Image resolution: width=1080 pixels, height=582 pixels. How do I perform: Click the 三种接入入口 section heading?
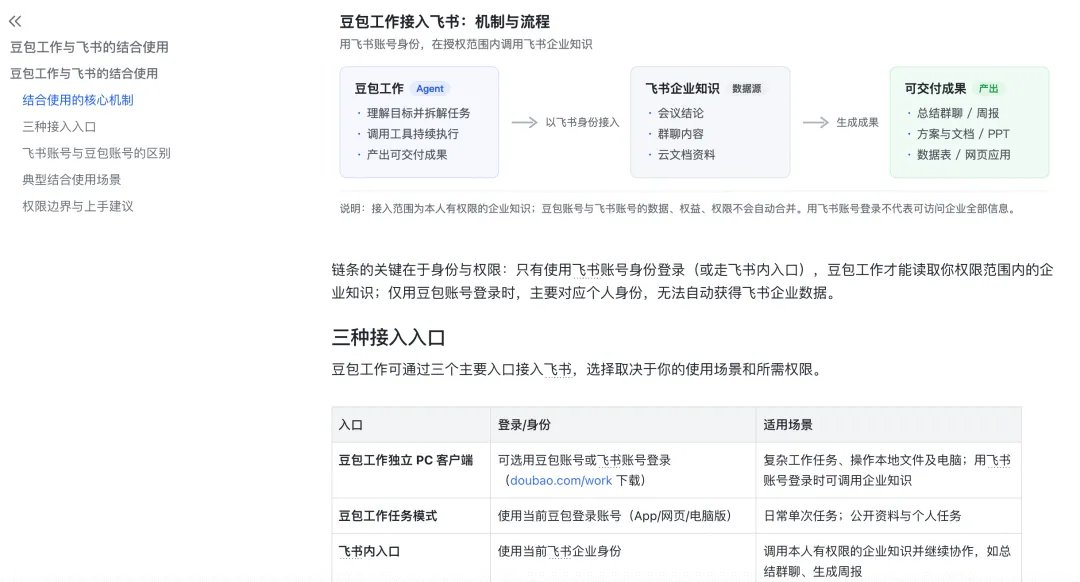(x=388, y=337)
